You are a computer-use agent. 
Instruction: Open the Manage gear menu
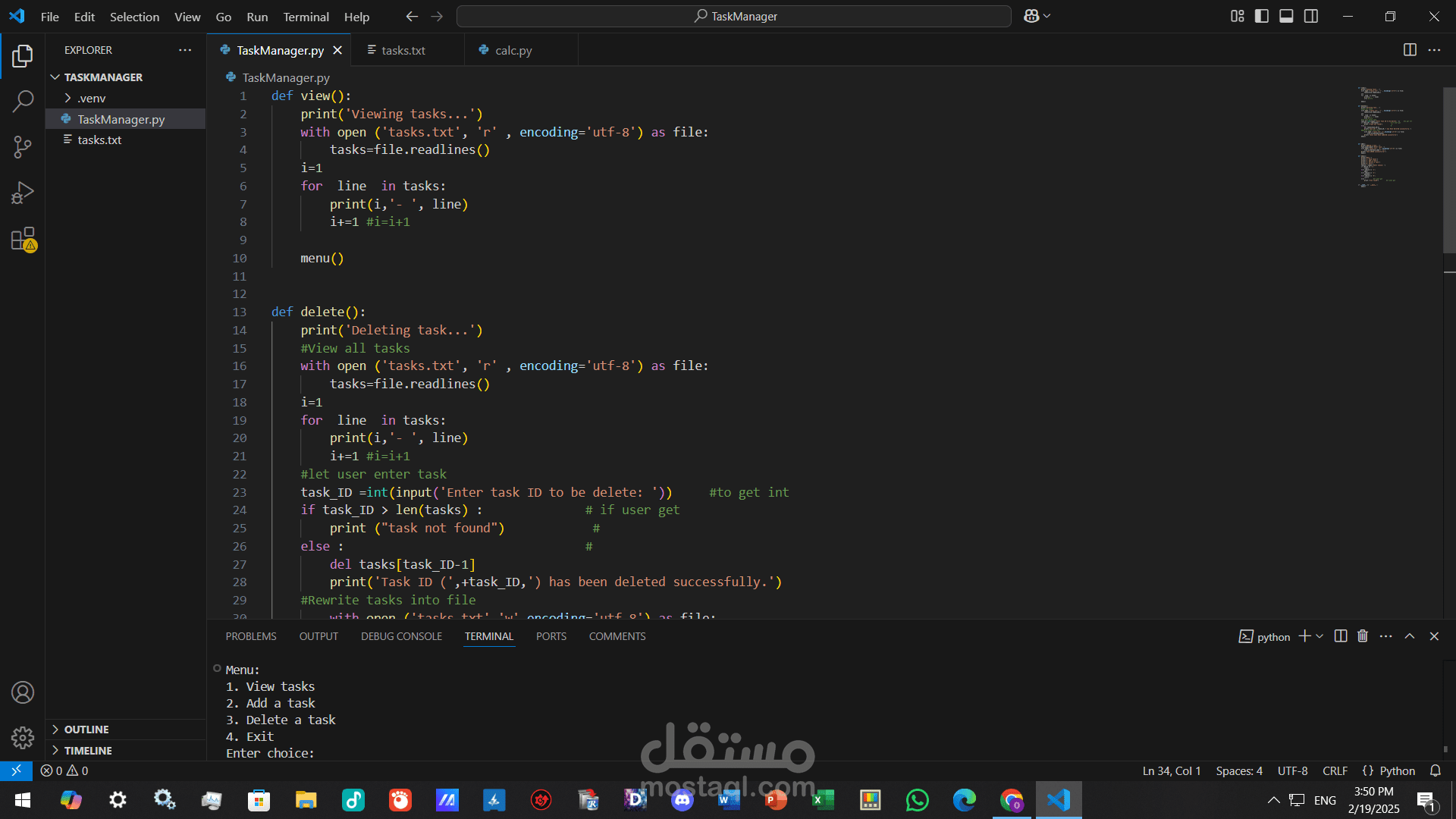[x=23, y=738]
